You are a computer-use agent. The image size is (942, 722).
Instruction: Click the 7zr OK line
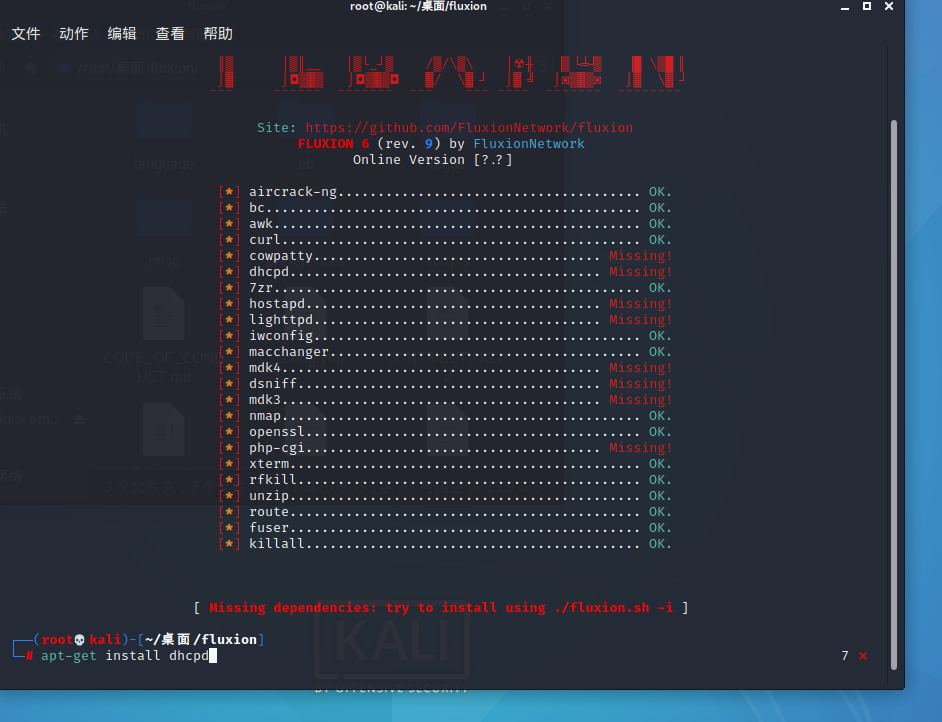(445, 288)
